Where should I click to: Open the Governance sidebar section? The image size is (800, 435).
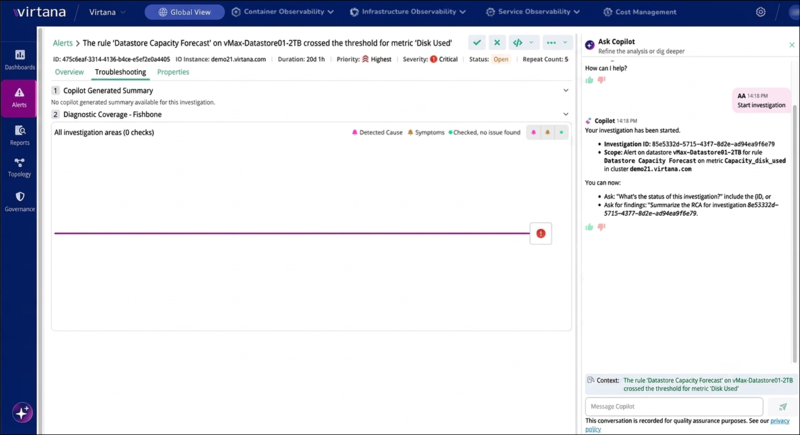pyautogui.click(x=19, y=201)
